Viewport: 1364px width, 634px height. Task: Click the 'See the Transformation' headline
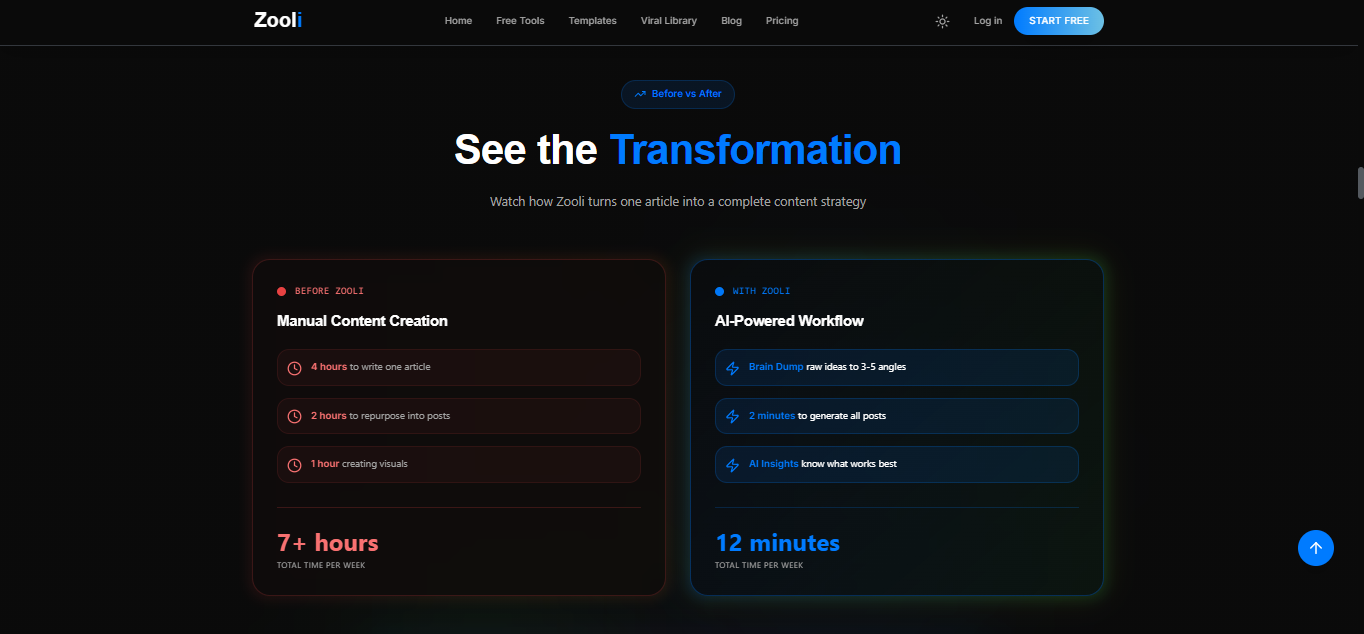pos(678,149)
